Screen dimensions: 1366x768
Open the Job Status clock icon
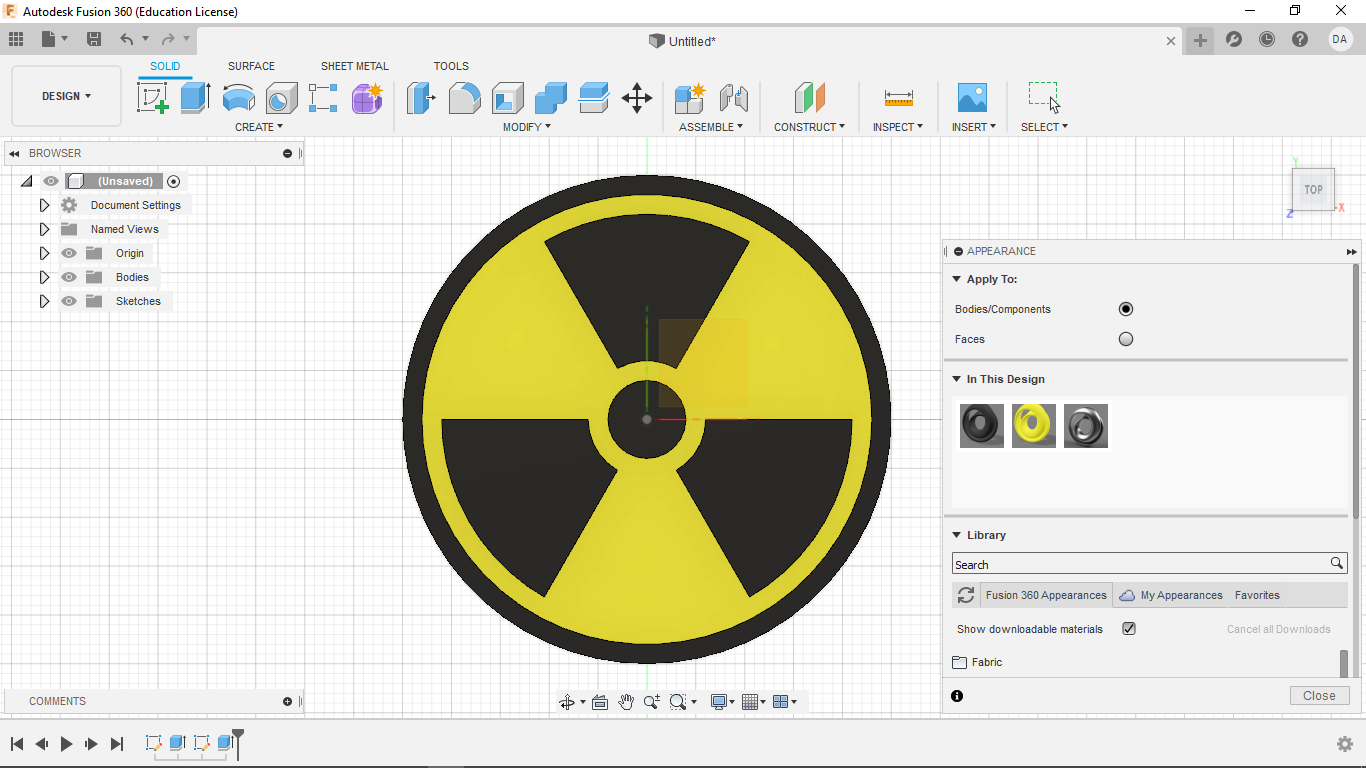[x=1267, y=40]
